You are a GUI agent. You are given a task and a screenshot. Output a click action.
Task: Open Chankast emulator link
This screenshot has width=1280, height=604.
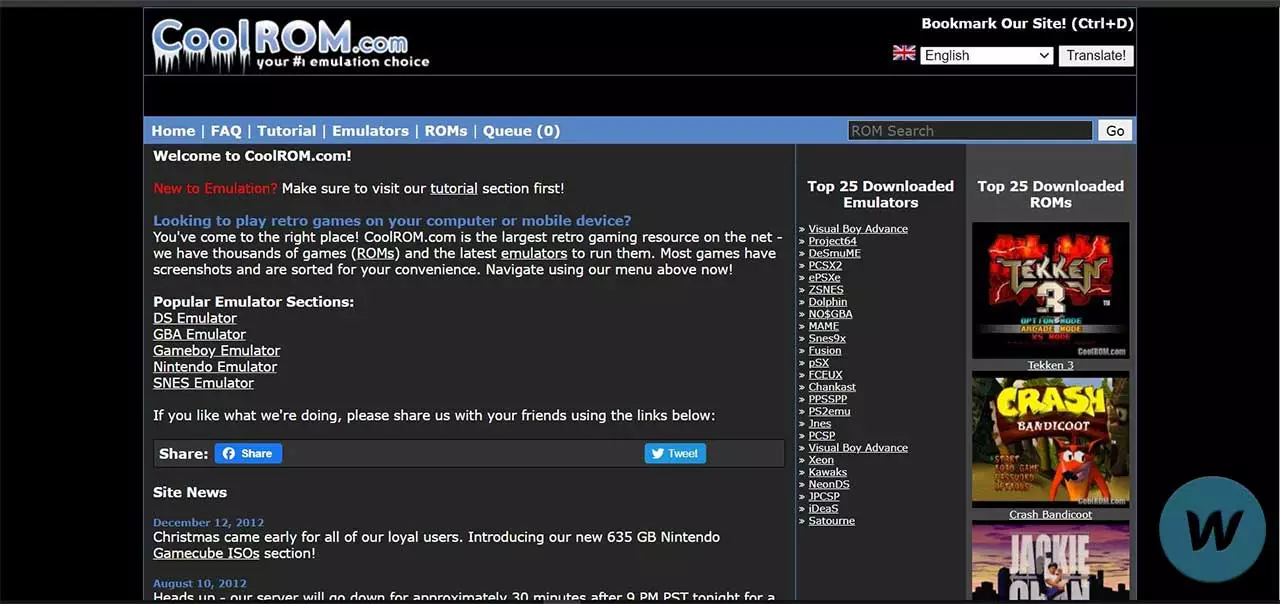tap(832, 387)
